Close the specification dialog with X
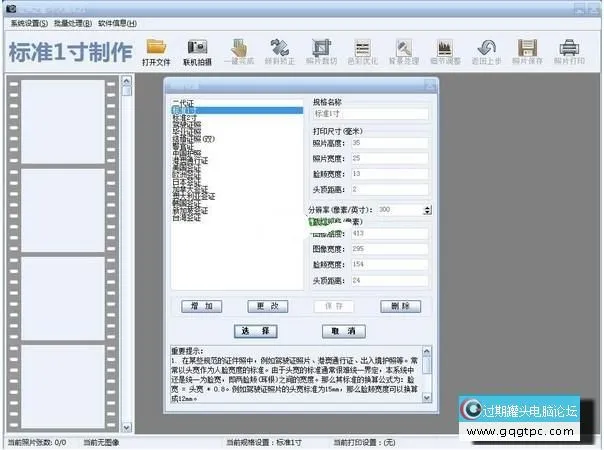 (430, 85)
